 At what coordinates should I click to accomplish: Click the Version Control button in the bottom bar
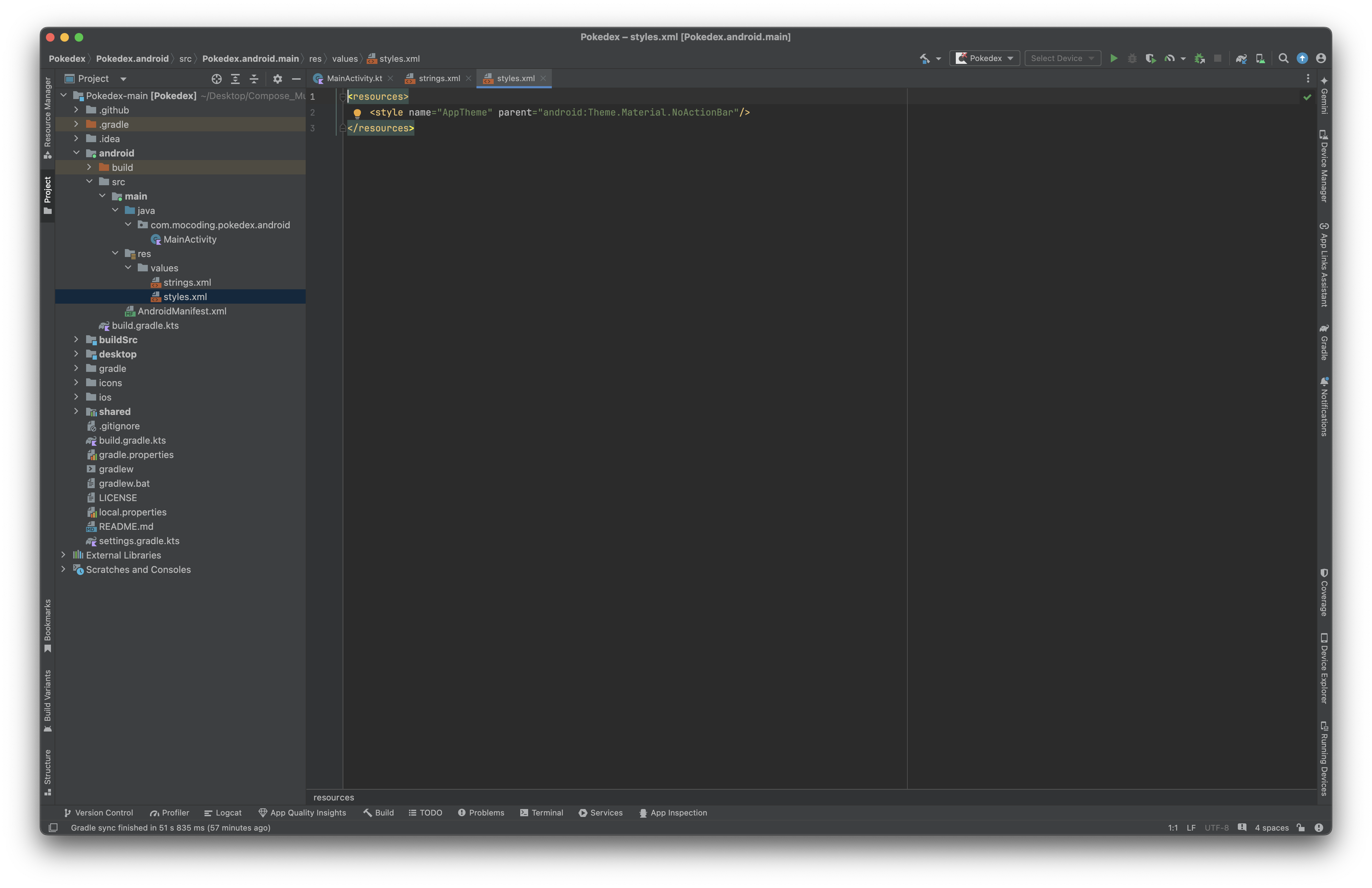[99, 813]
